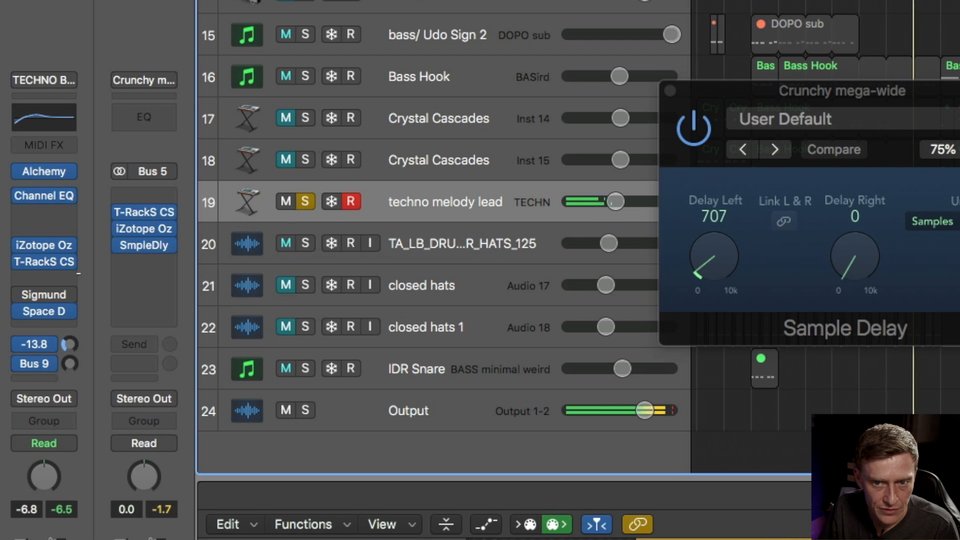Click the Compare button in plugin header

click(833, 149)
